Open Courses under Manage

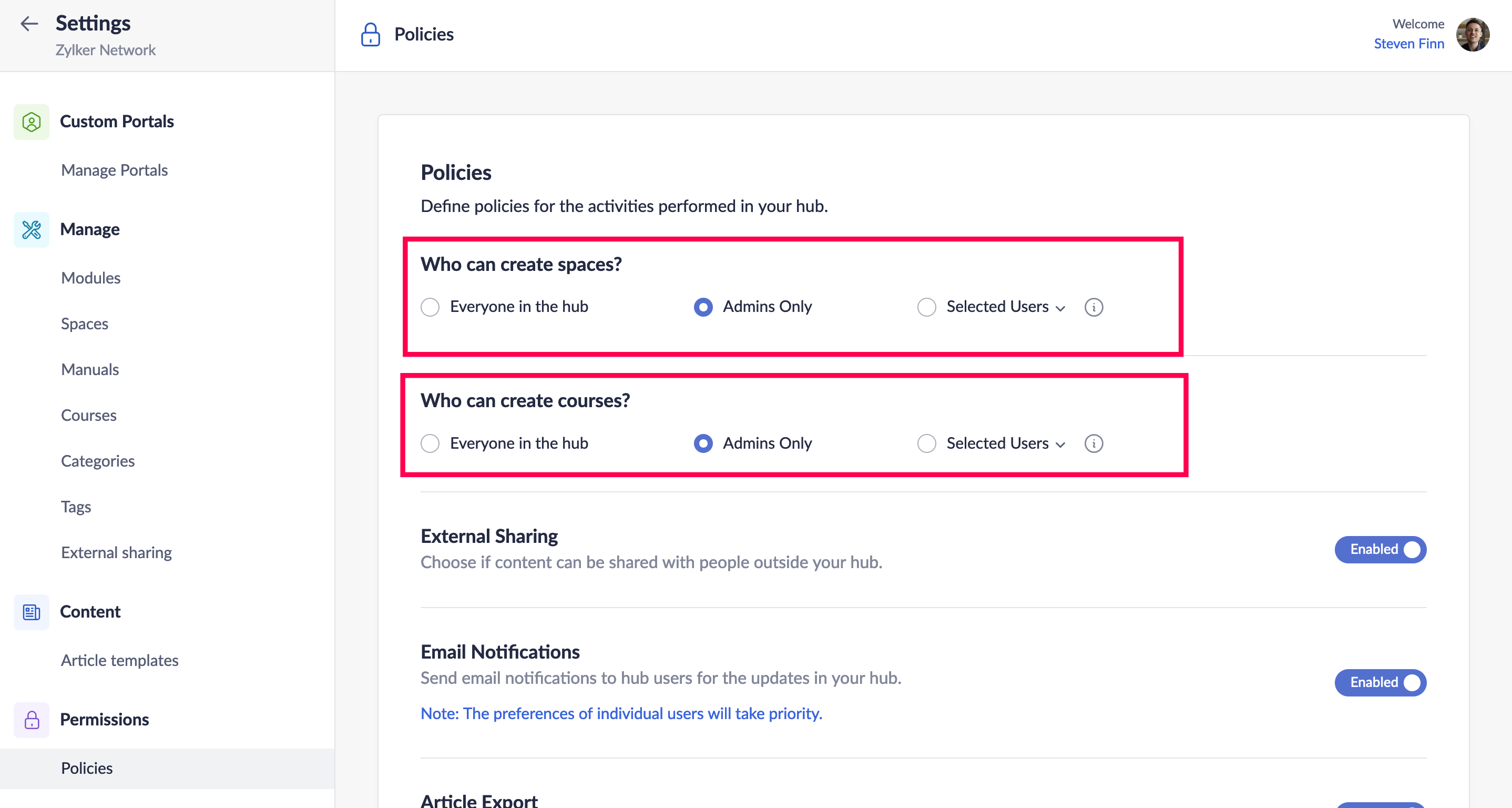(89, 415)
